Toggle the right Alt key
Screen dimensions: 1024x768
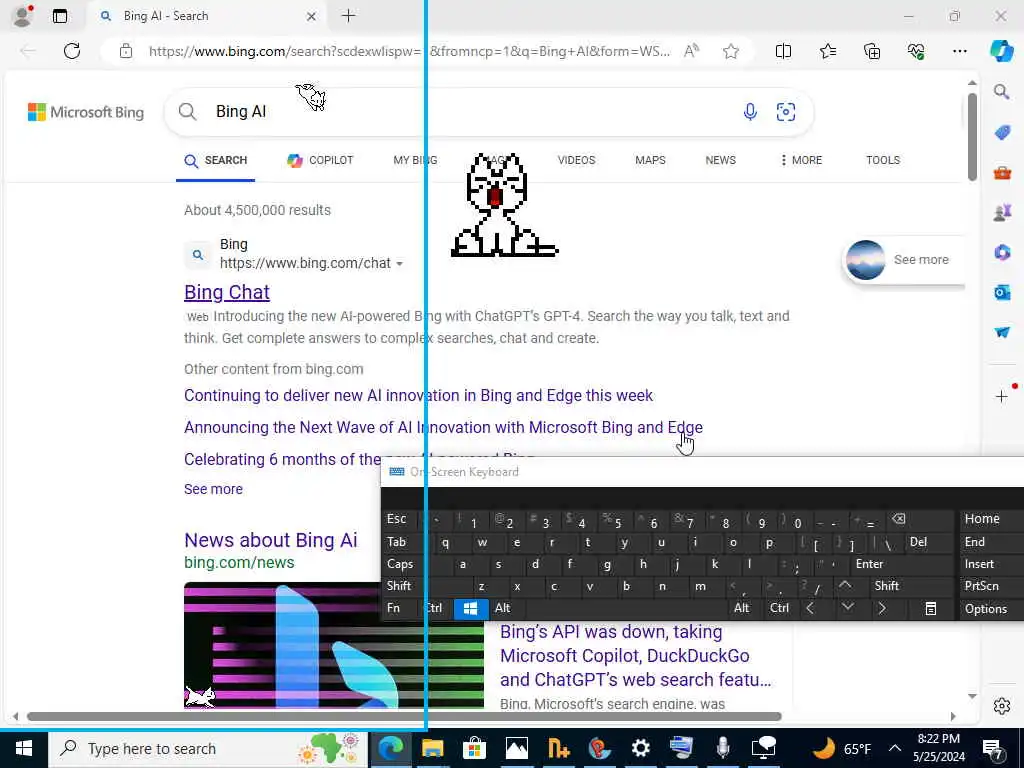tap(741, 608)
